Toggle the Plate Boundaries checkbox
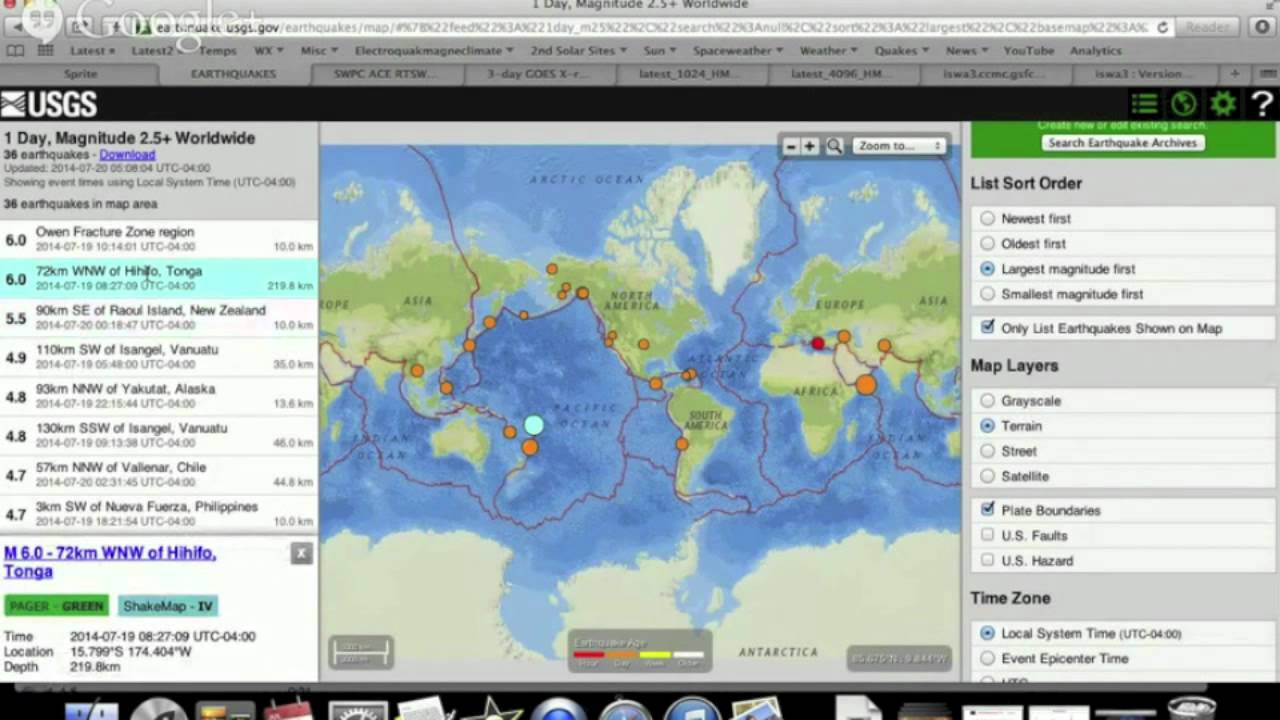This screenshot has height=720, width=1280. point(988,510)
